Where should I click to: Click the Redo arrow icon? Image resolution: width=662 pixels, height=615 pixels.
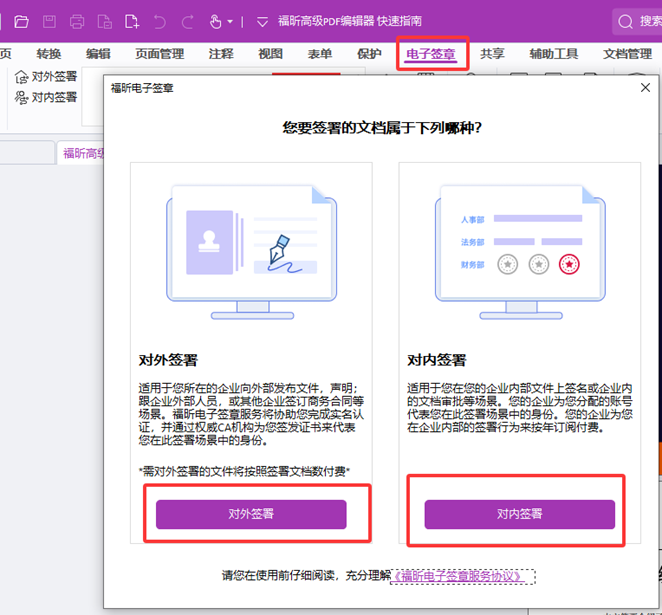coord(187,21)
